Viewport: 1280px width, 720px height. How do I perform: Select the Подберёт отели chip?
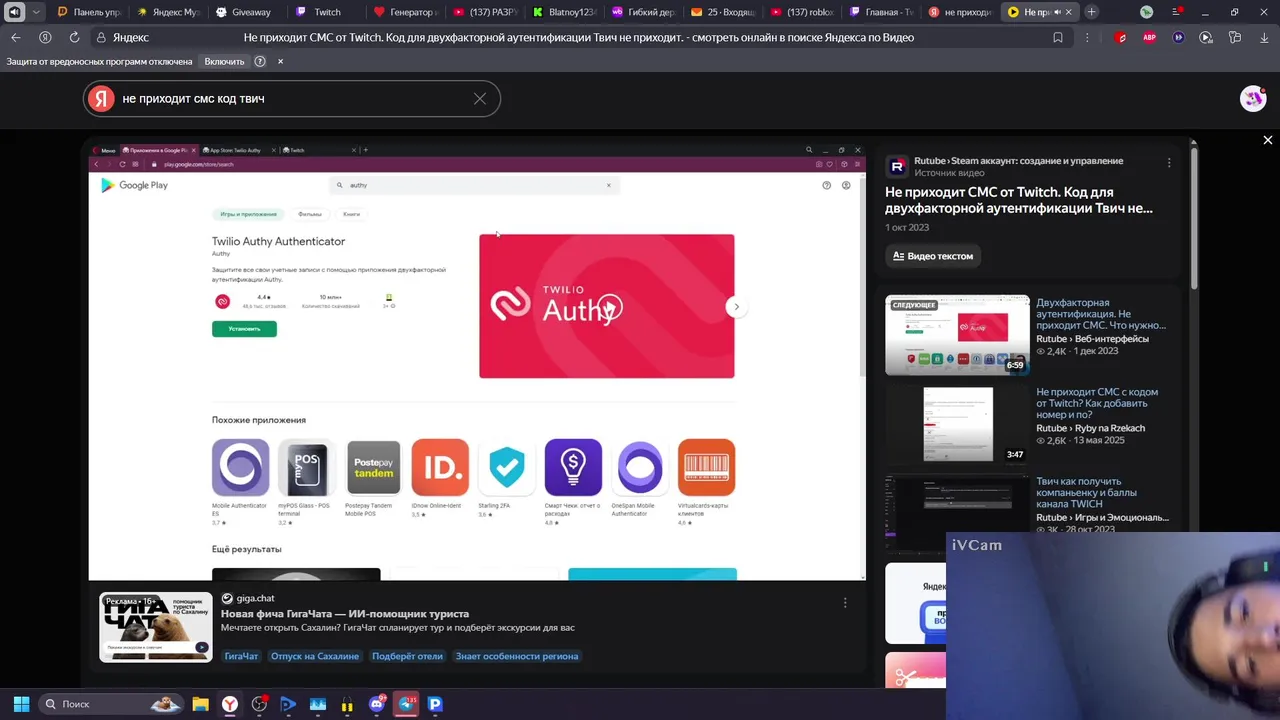(407, 656)
